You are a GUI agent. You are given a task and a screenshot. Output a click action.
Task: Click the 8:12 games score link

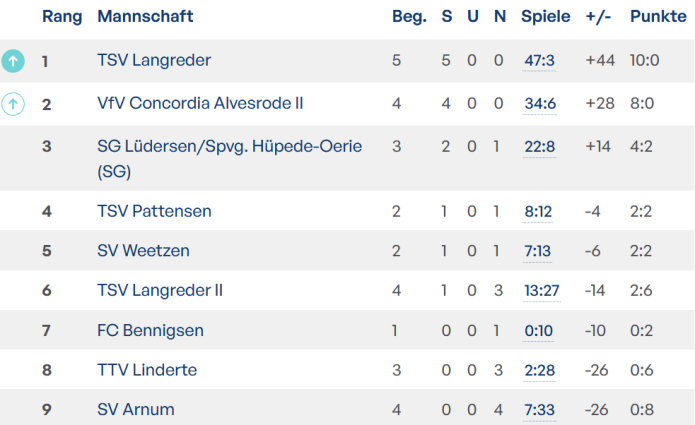tap(538, 211)
